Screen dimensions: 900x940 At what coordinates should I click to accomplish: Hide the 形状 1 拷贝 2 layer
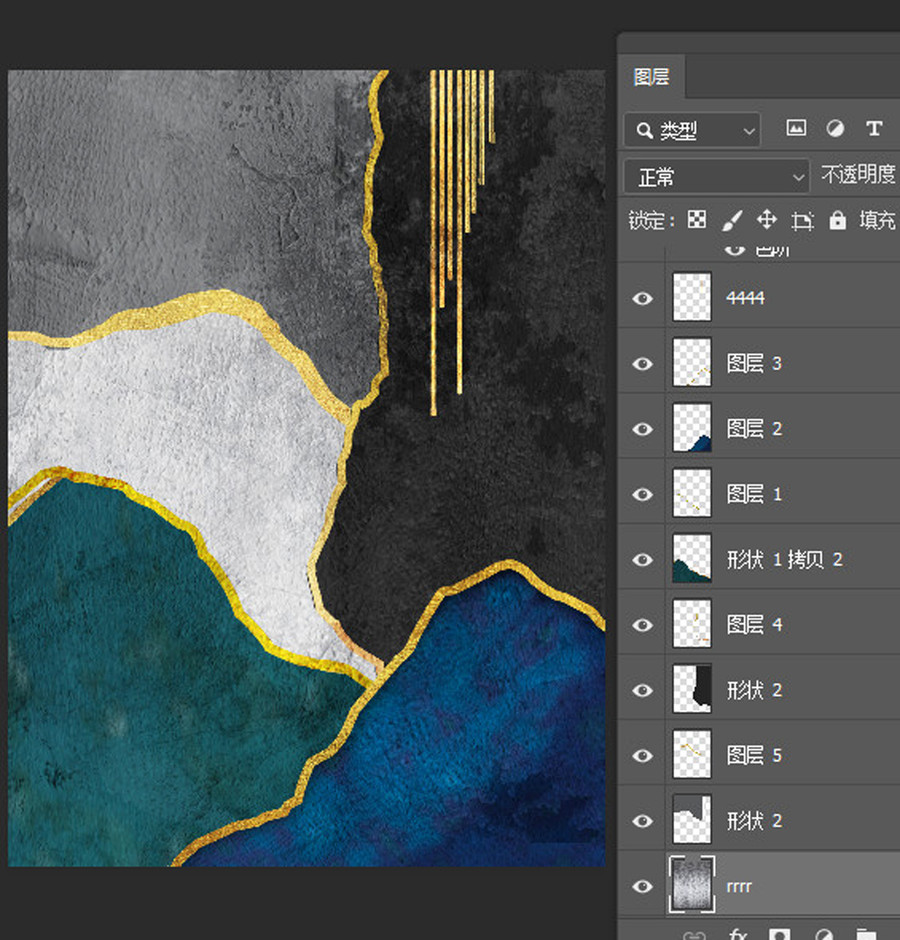coord(642,559)
